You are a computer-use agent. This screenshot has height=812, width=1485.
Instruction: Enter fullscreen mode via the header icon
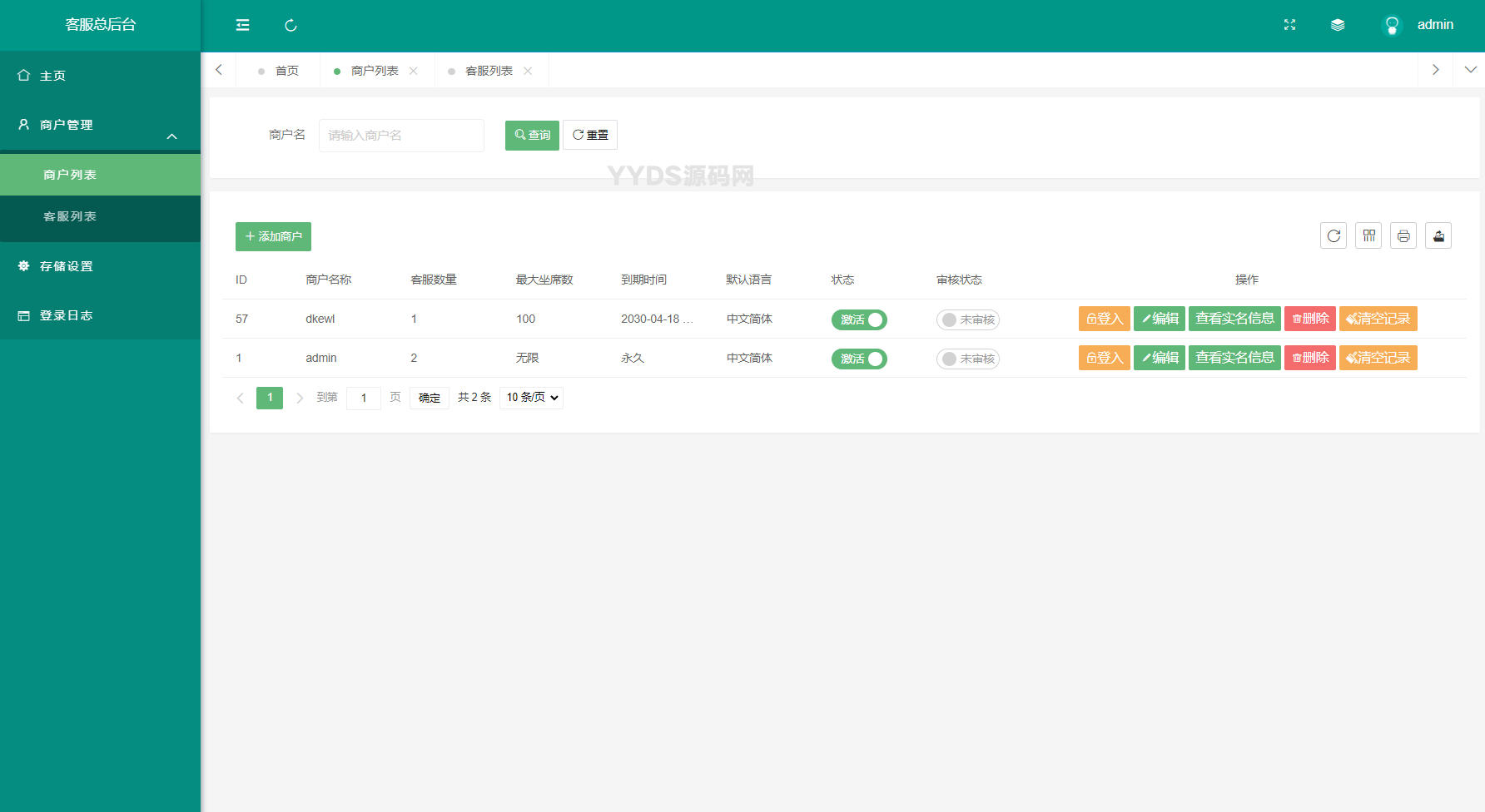click(1289, 25)
